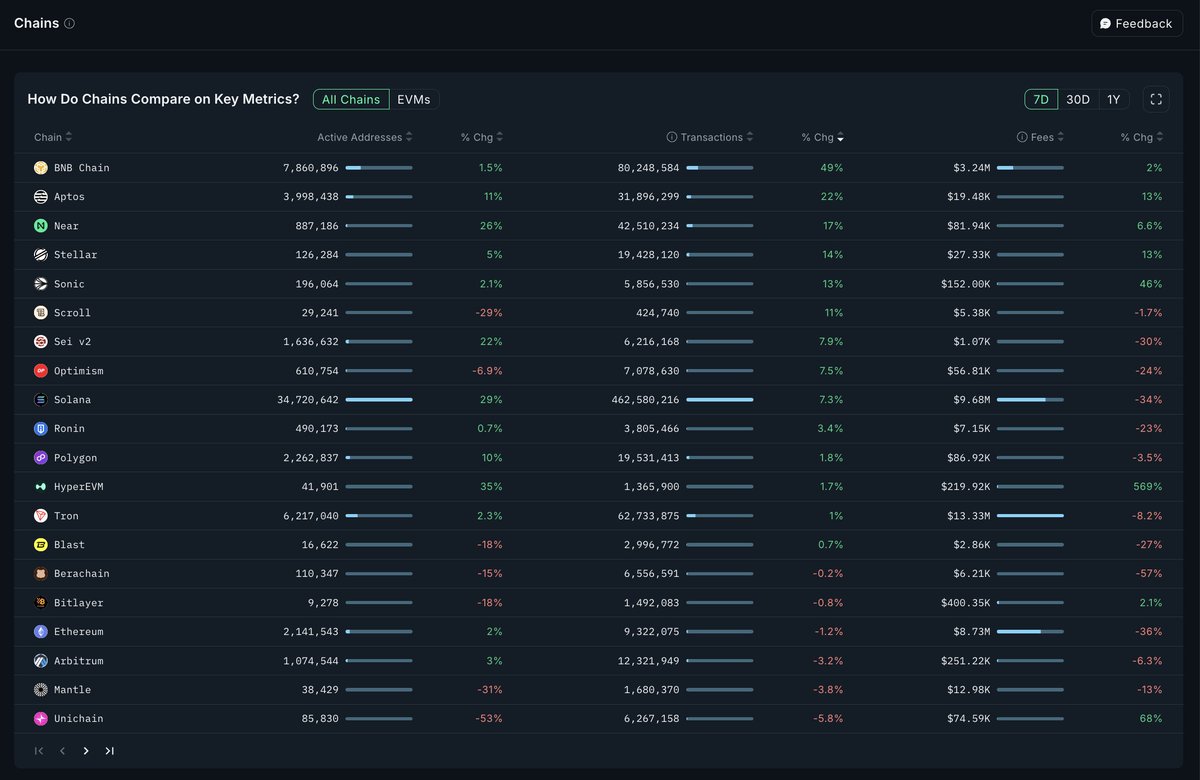1200x780 pixels.
Task: Switch to the EVMs filter
Action: (x=414, y=99)
